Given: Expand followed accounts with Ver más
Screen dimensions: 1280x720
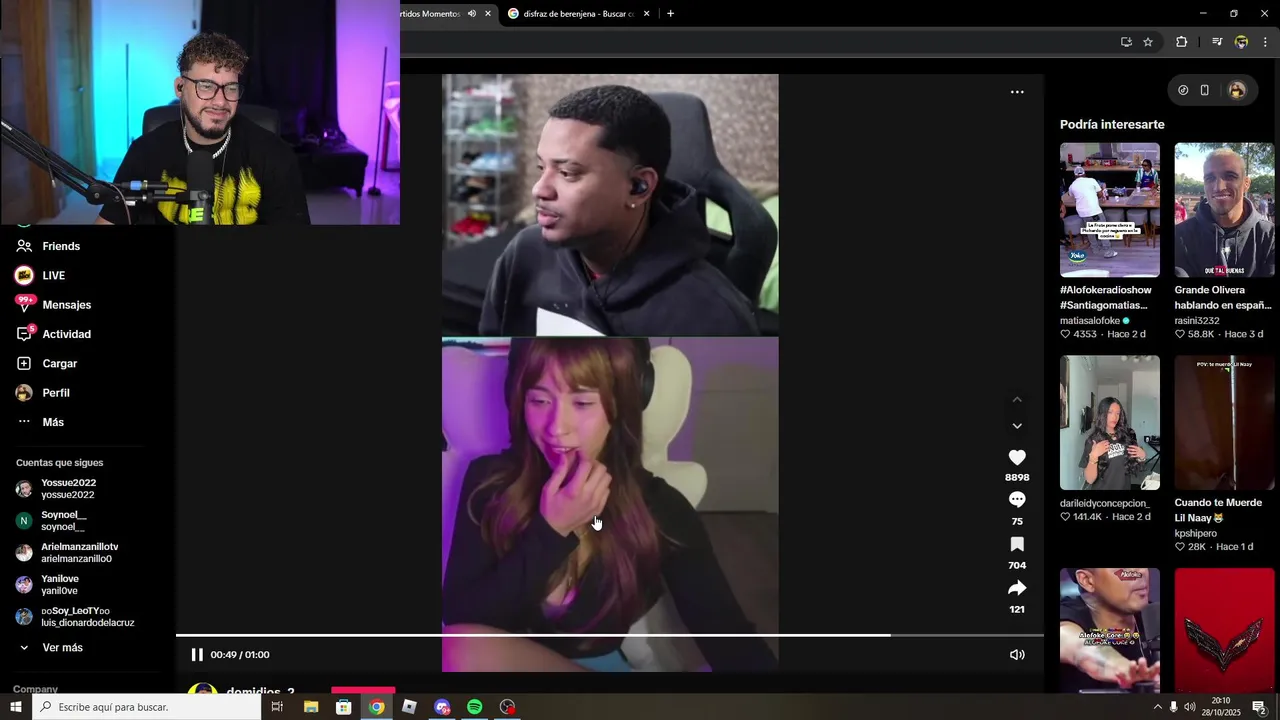Looking at the screenshot, I should pos(62,648).
